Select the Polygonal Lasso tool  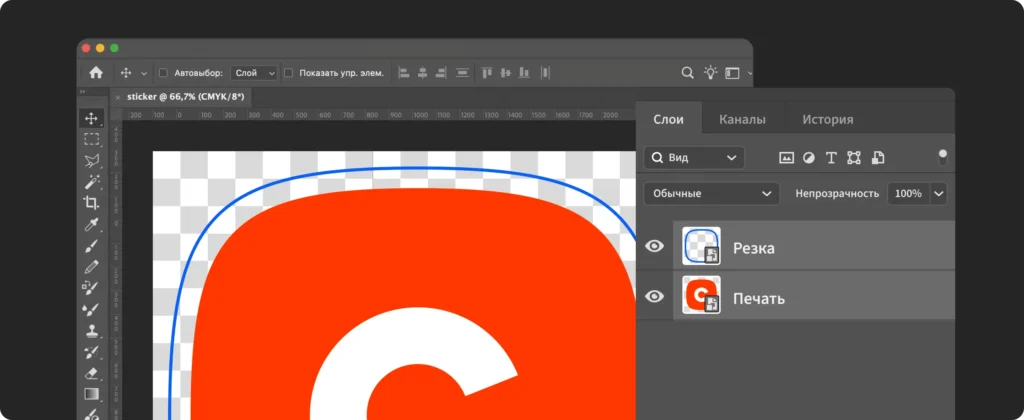tap(91, 161)
